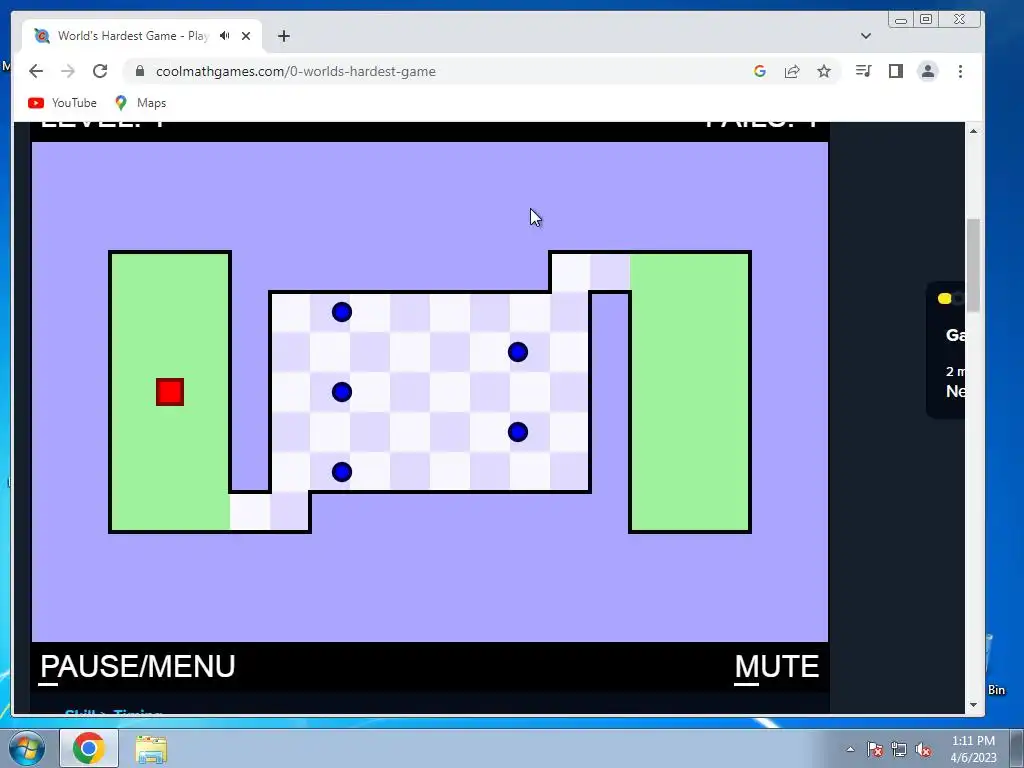Open the Windows Start orb

26,749
